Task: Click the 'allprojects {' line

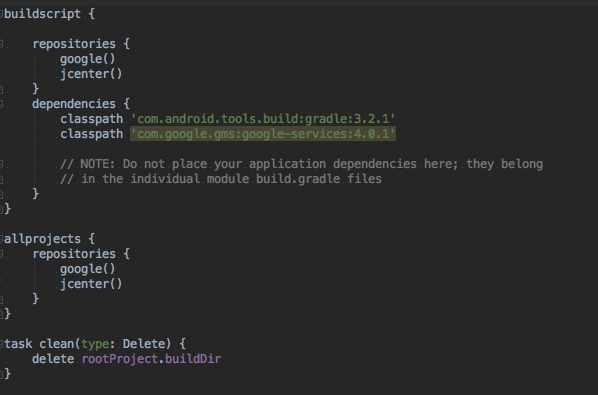Action: click(x=49, y=239)
